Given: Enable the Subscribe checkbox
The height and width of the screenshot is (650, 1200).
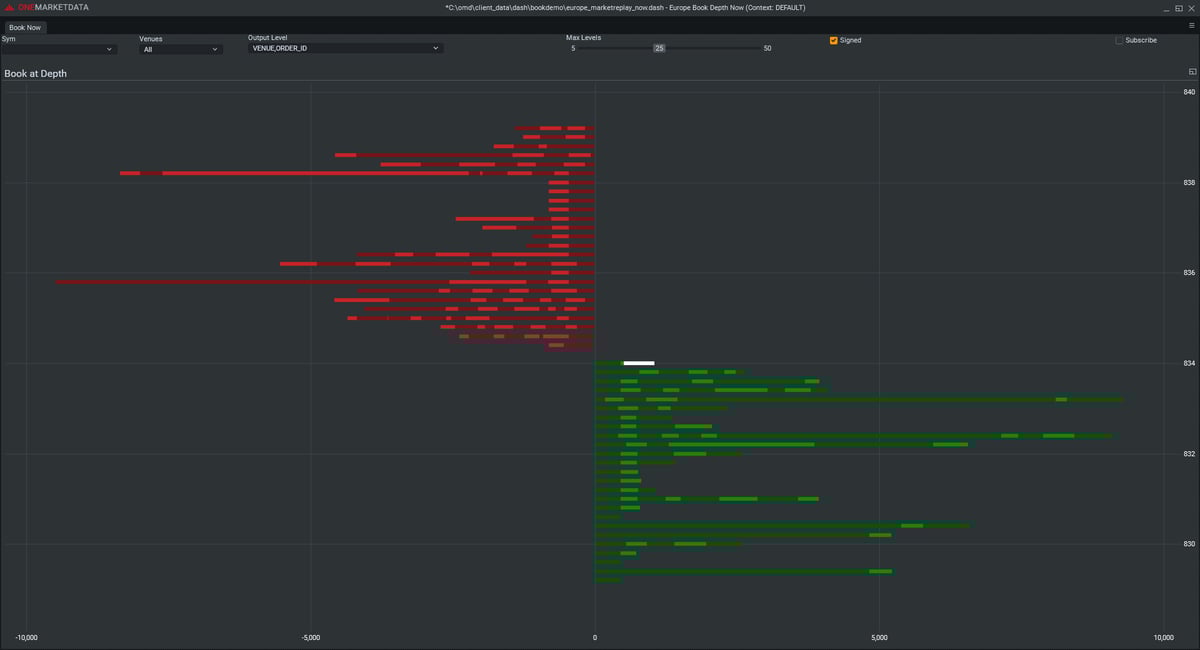Looking at the screenshot, I should pyautogui.click(x=1118, y=40).
